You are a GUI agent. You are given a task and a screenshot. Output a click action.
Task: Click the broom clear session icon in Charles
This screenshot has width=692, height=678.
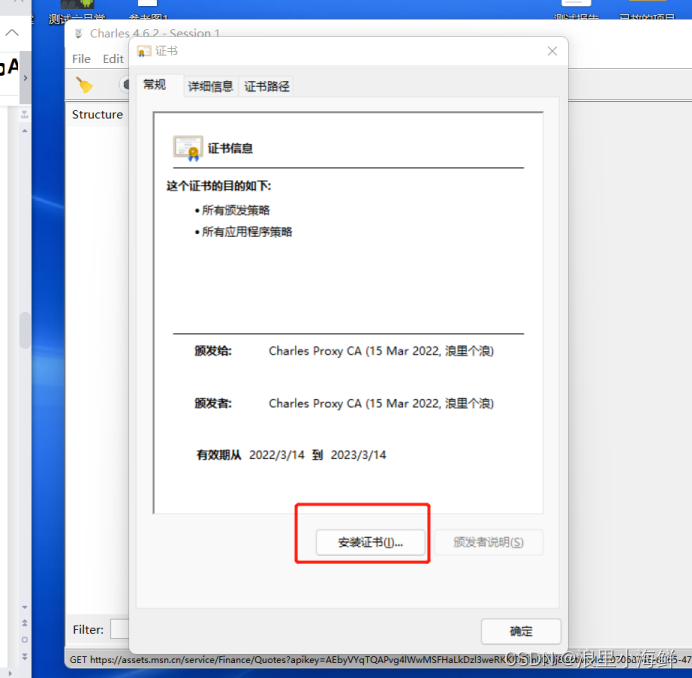click(x=84, y=85)
